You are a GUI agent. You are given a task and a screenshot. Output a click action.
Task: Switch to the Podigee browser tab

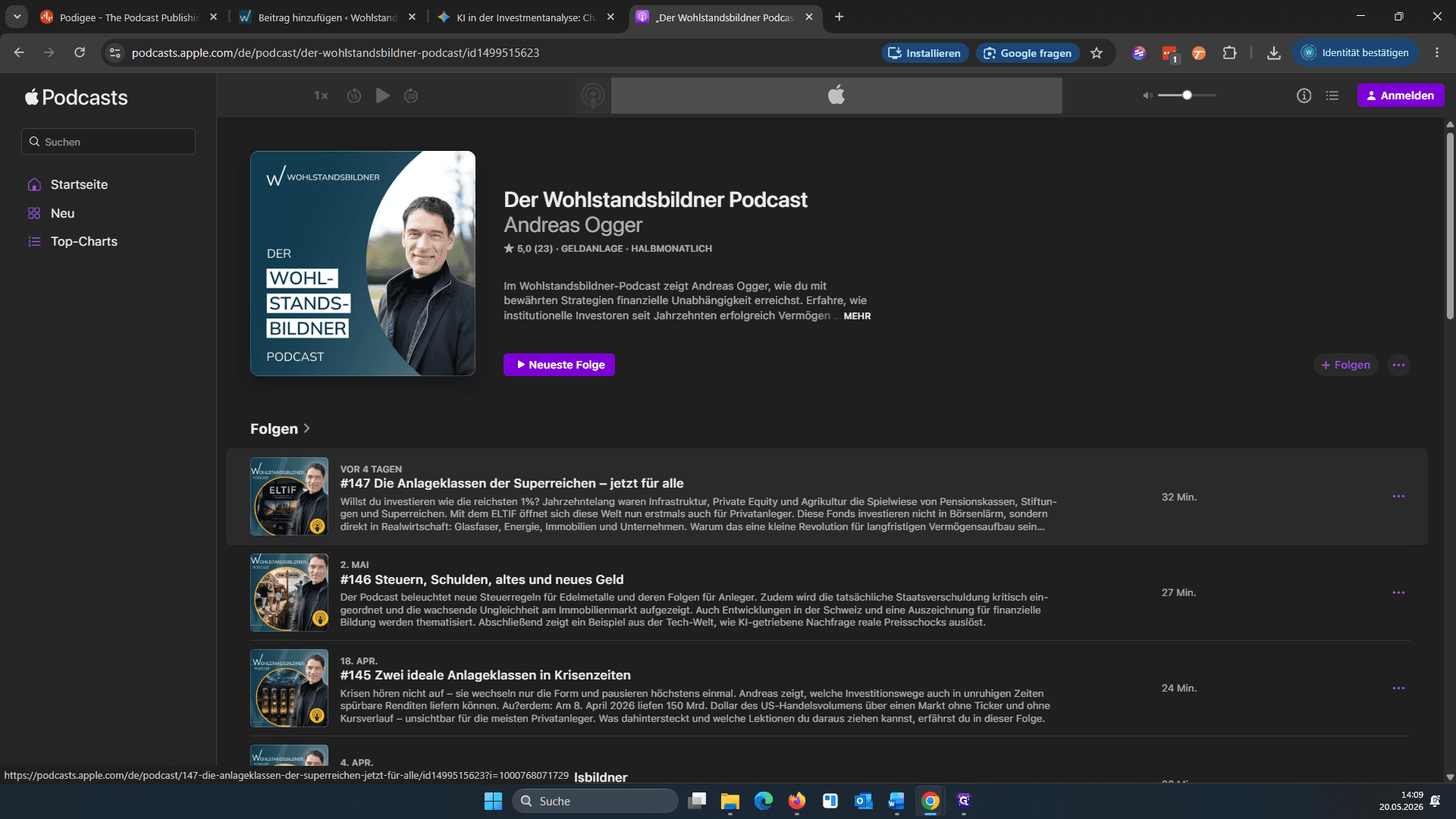click(129, 17)
